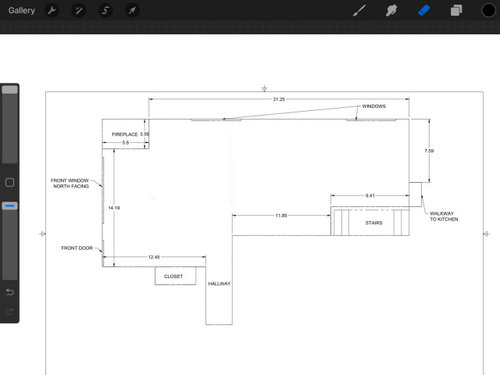This screenshot has height=375, width=500.
Task: Choose the Paint brush tool
Action: point(359,10)
